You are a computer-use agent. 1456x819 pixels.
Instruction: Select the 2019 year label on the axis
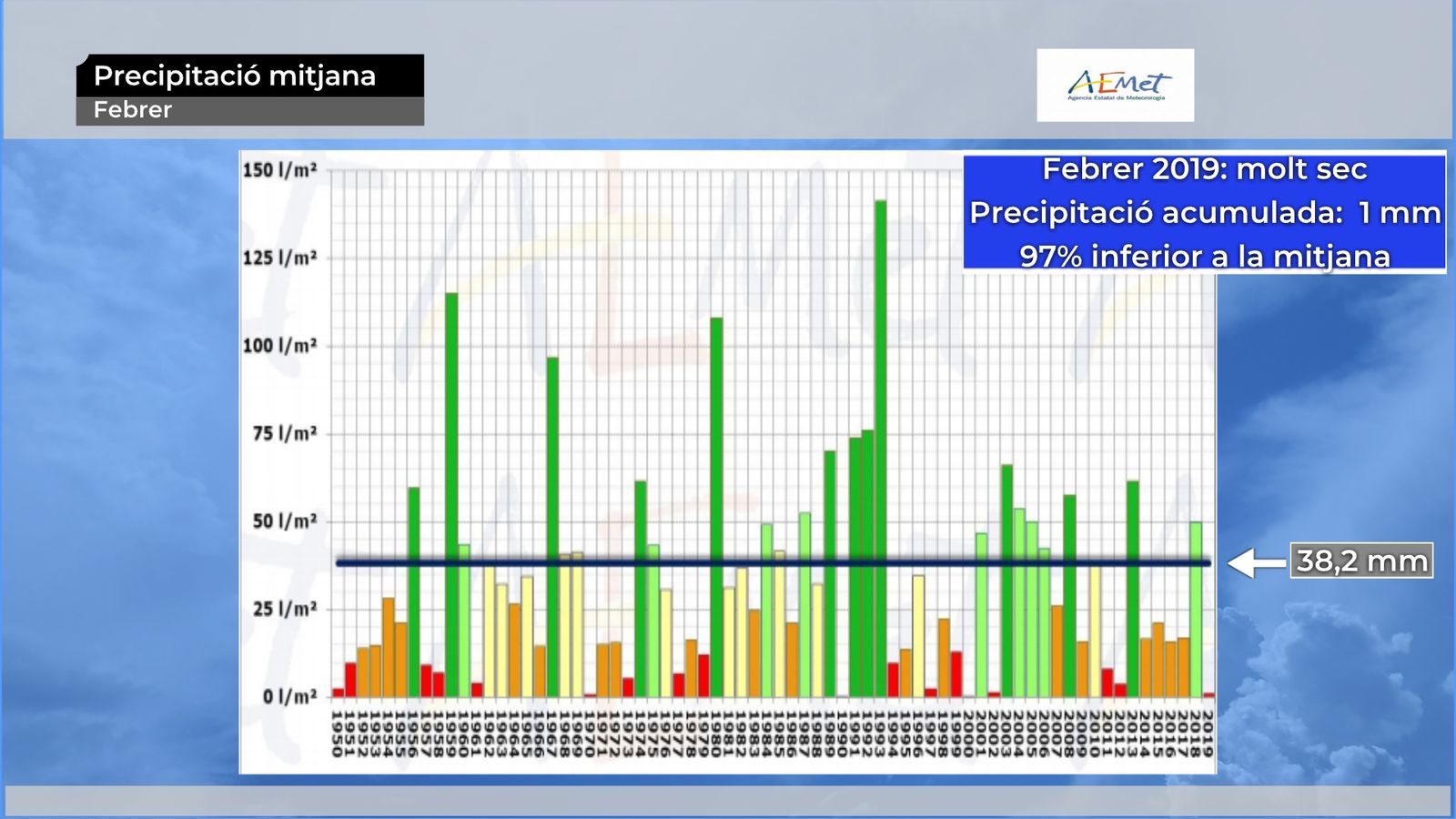coord(1208,733)
